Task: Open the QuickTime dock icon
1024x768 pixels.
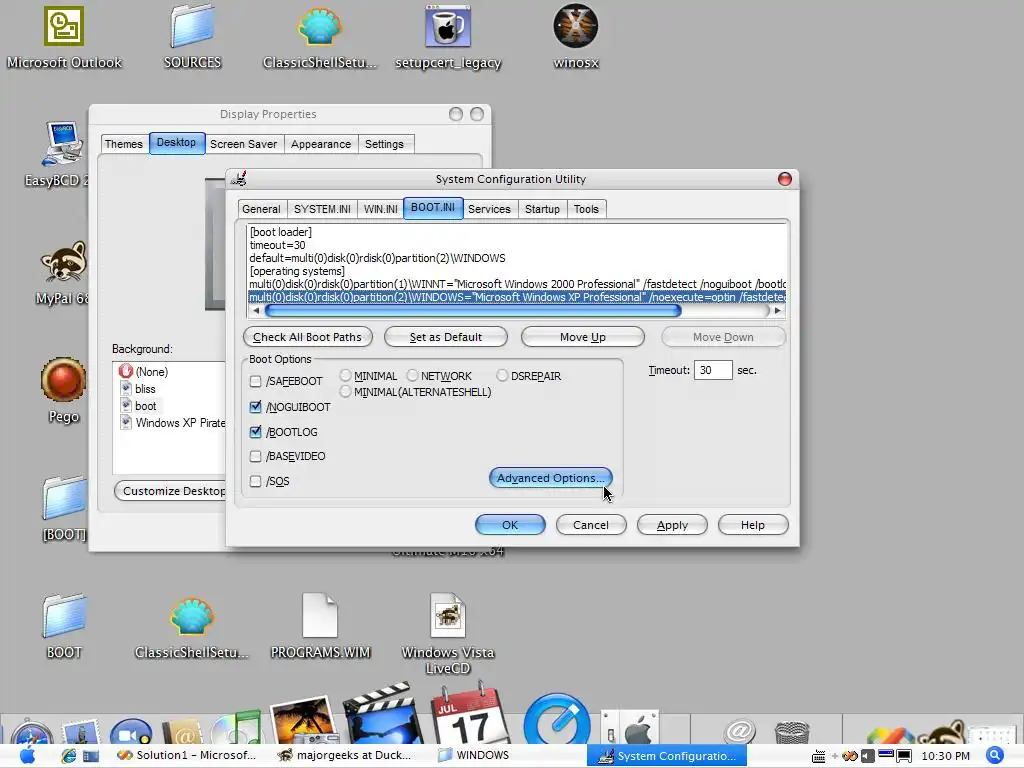Action: (557, 718)
